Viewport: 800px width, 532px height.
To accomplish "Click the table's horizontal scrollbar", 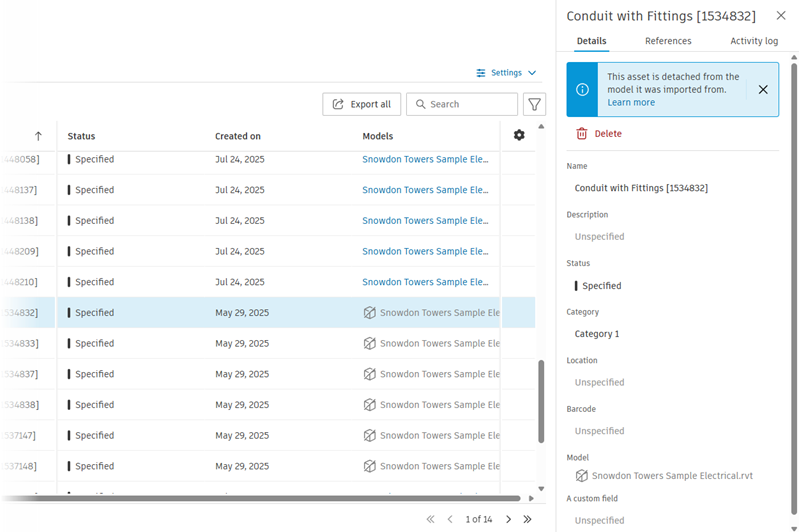I will tap(260, 498).
